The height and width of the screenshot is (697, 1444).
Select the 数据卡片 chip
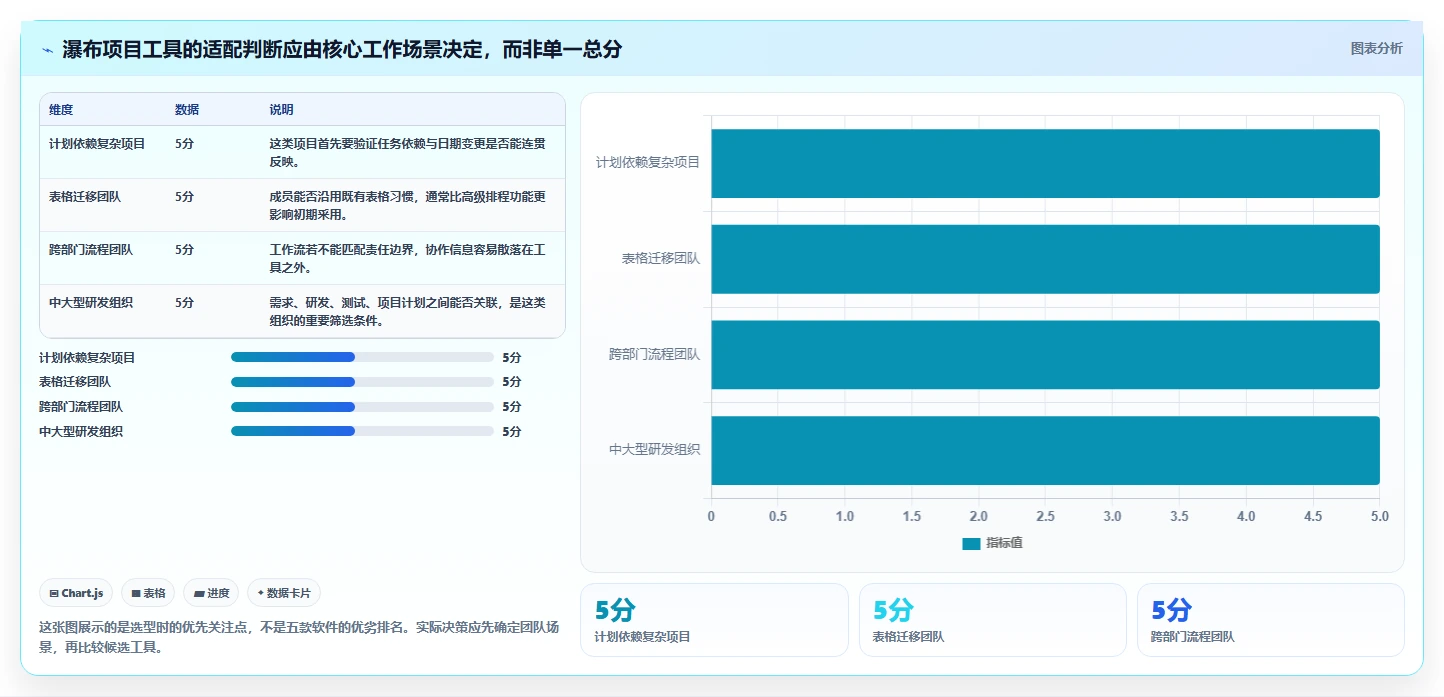click(284, 593)
